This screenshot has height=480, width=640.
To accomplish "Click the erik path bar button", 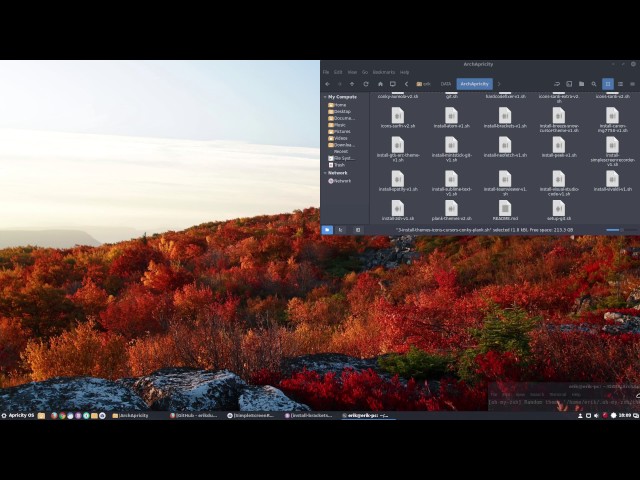I will point(423,84).
